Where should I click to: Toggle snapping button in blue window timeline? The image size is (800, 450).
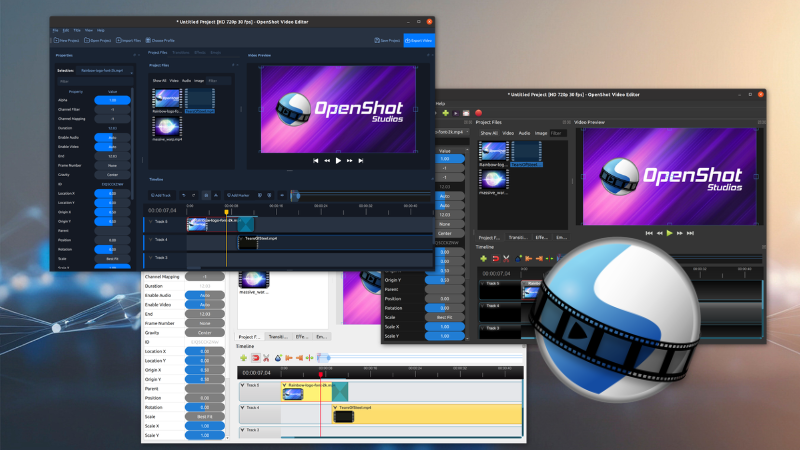[206, 195]
